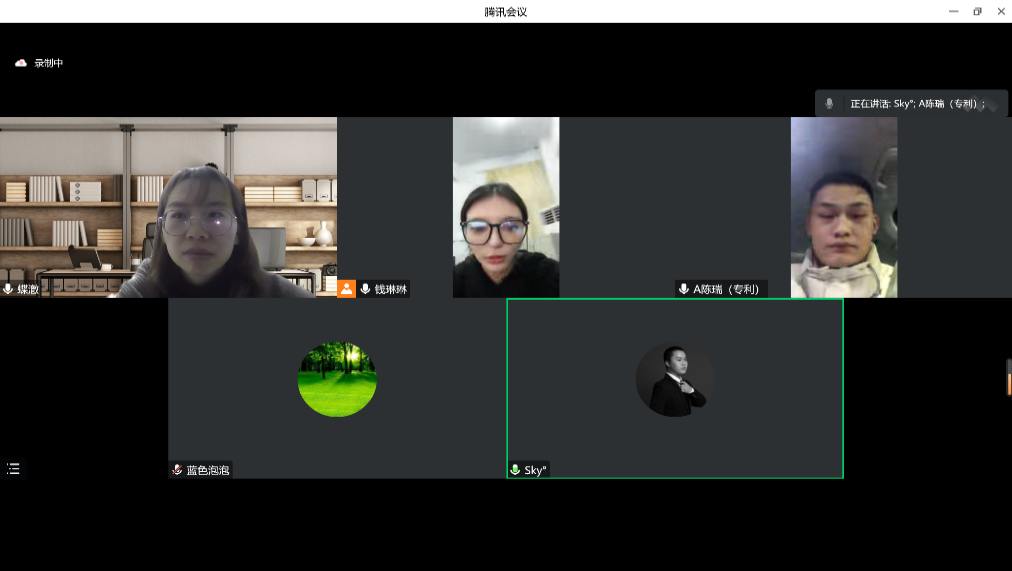Click the mic icon next to A陈瑞（专利）
Viewport: 1012px width, 571px height.
(x=684, y=289)
